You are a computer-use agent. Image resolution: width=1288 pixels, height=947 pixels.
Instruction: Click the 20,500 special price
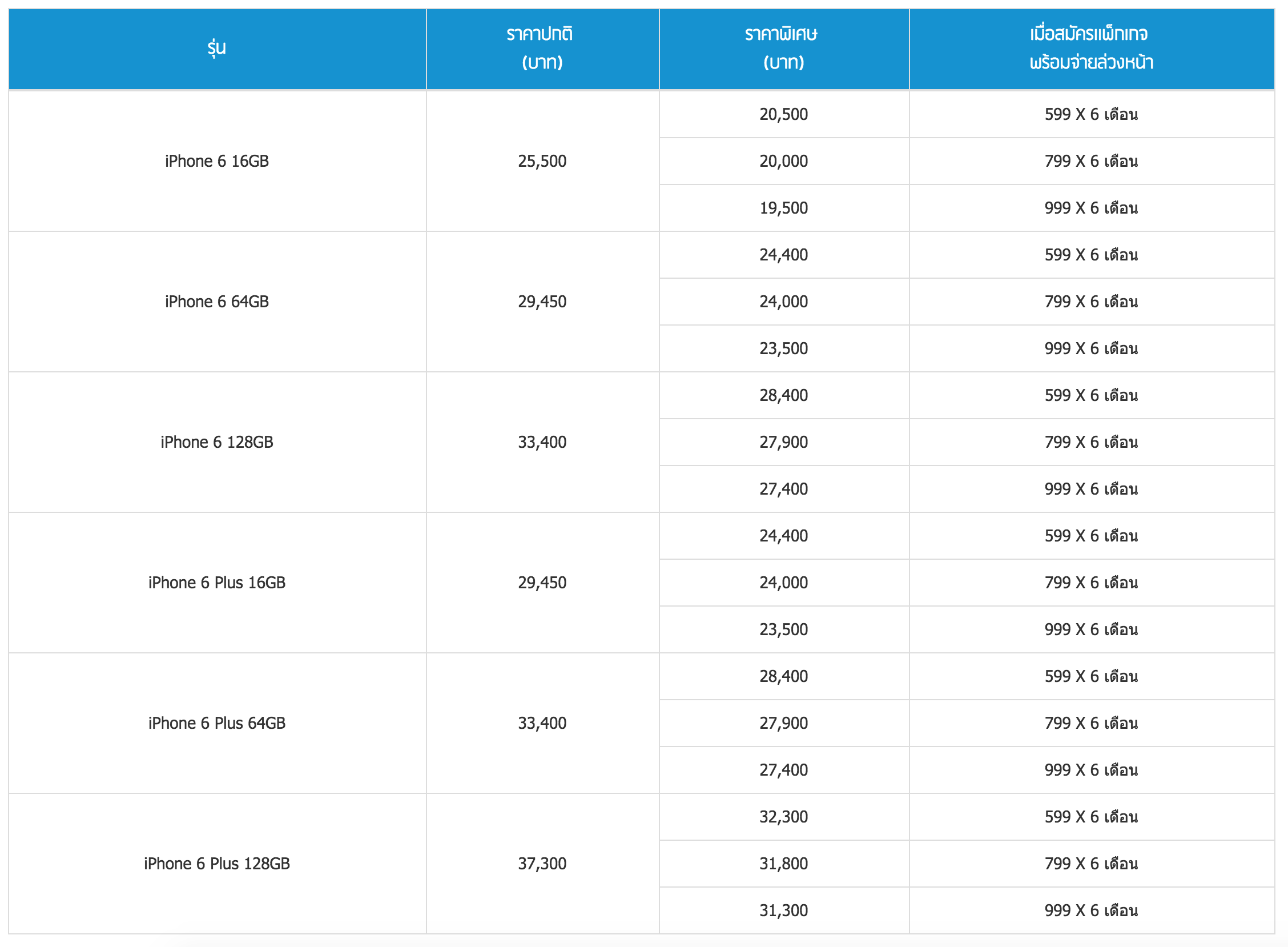[783, 114]
